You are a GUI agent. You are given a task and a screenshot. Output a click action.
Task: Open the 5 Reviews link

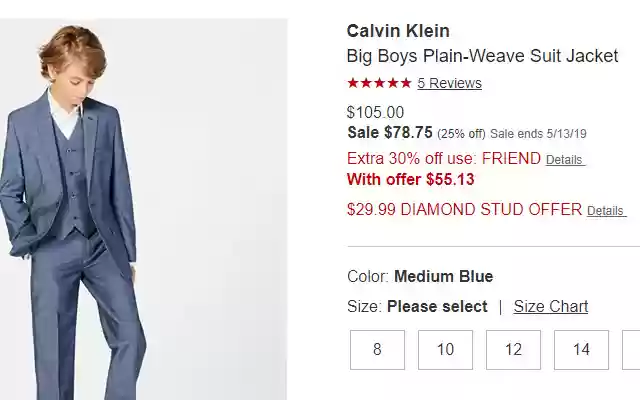click(x=449, y=83)
